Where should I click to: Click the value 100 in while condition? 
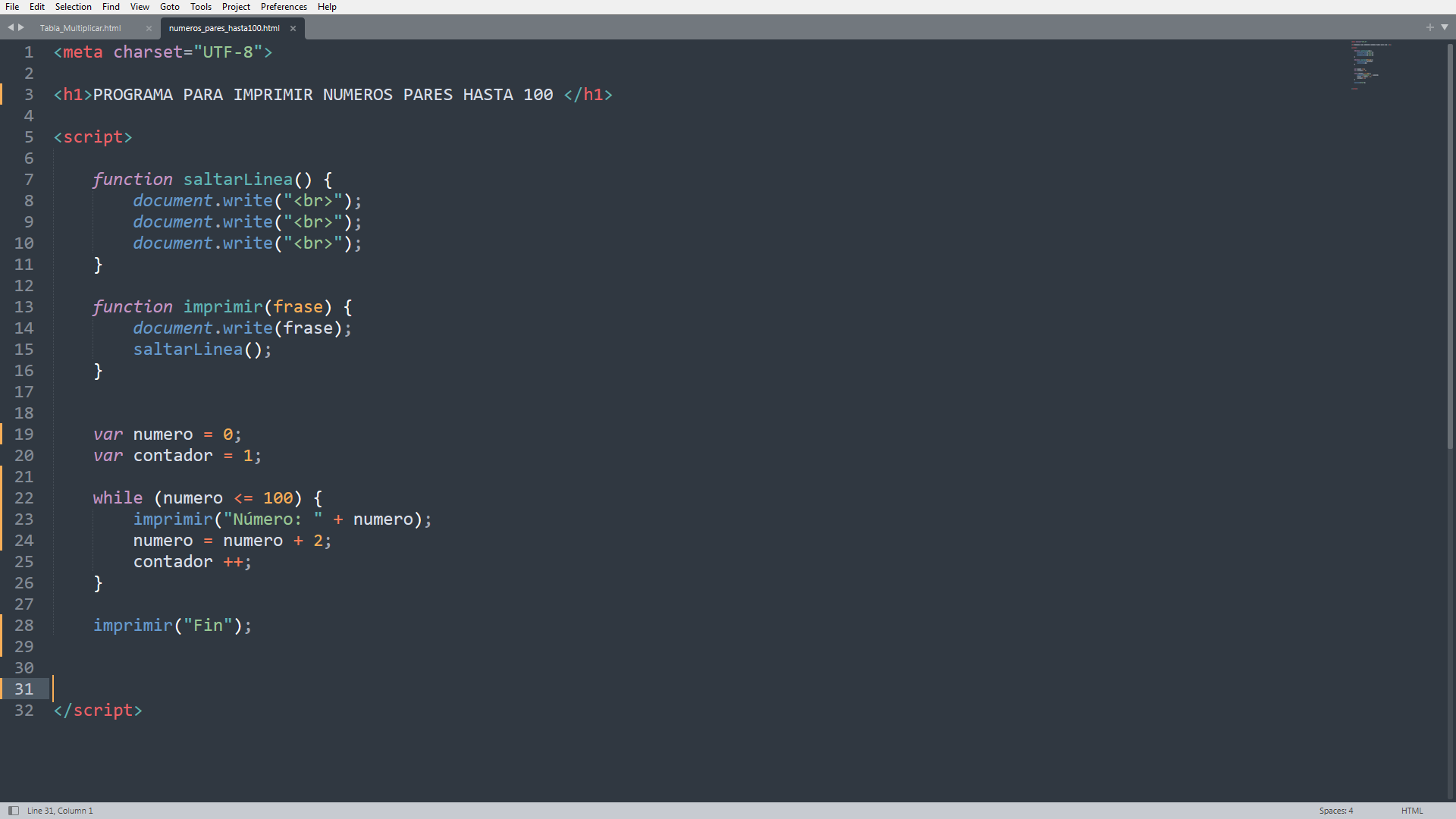pyautogui.click(x=278, y=498)
